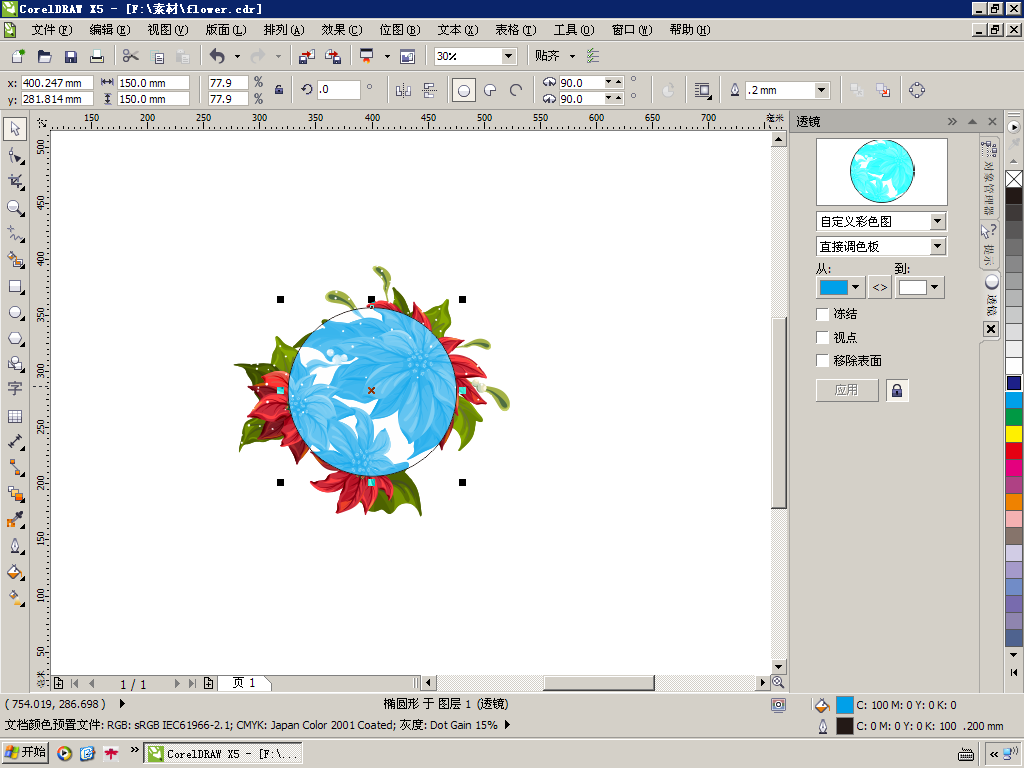Open the outline width dropdown
1024x768 pixels.
click(x=822, y=90)
